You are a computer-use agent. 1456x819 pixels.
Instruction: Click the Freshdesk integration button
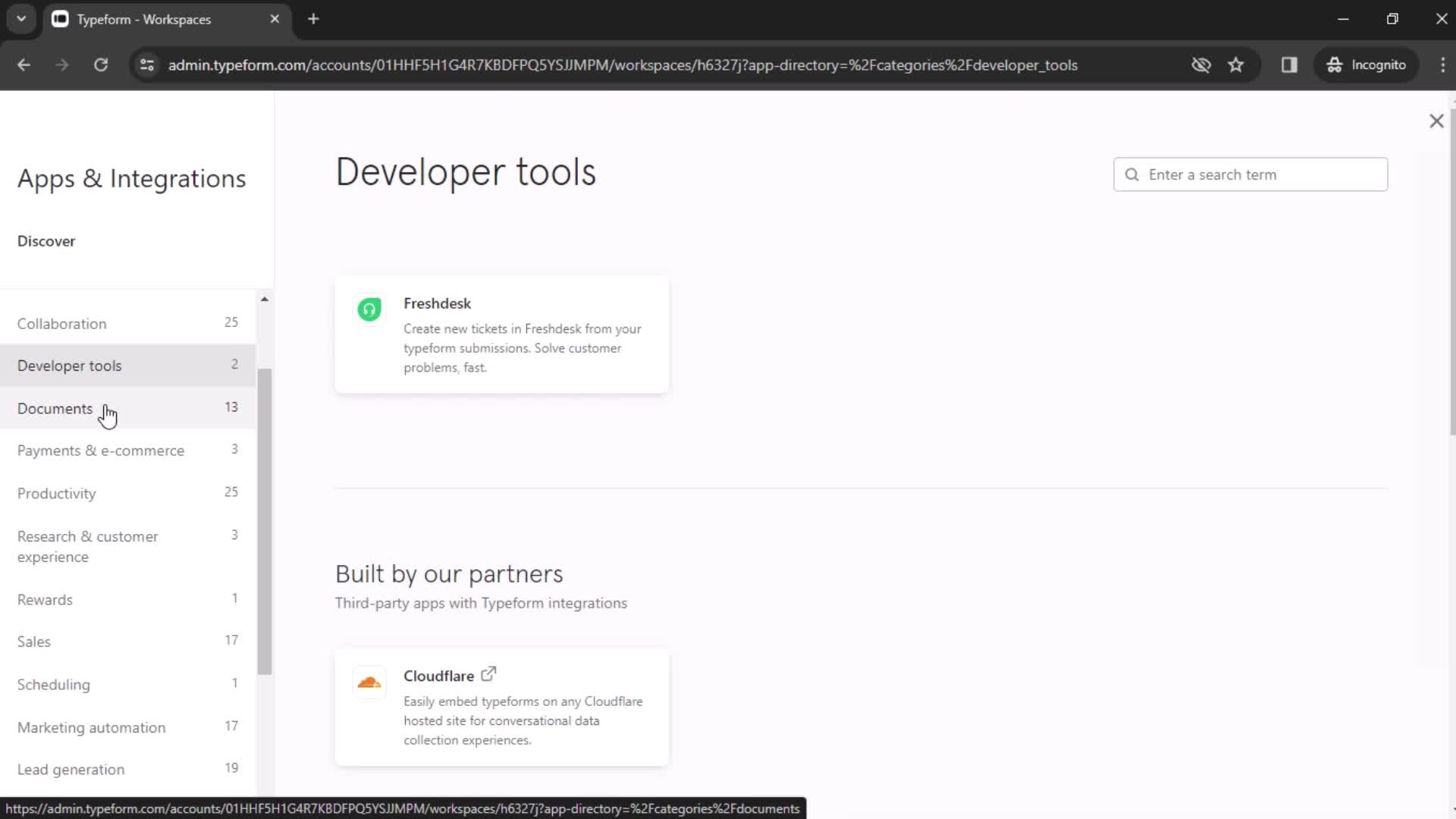(504, 335)
